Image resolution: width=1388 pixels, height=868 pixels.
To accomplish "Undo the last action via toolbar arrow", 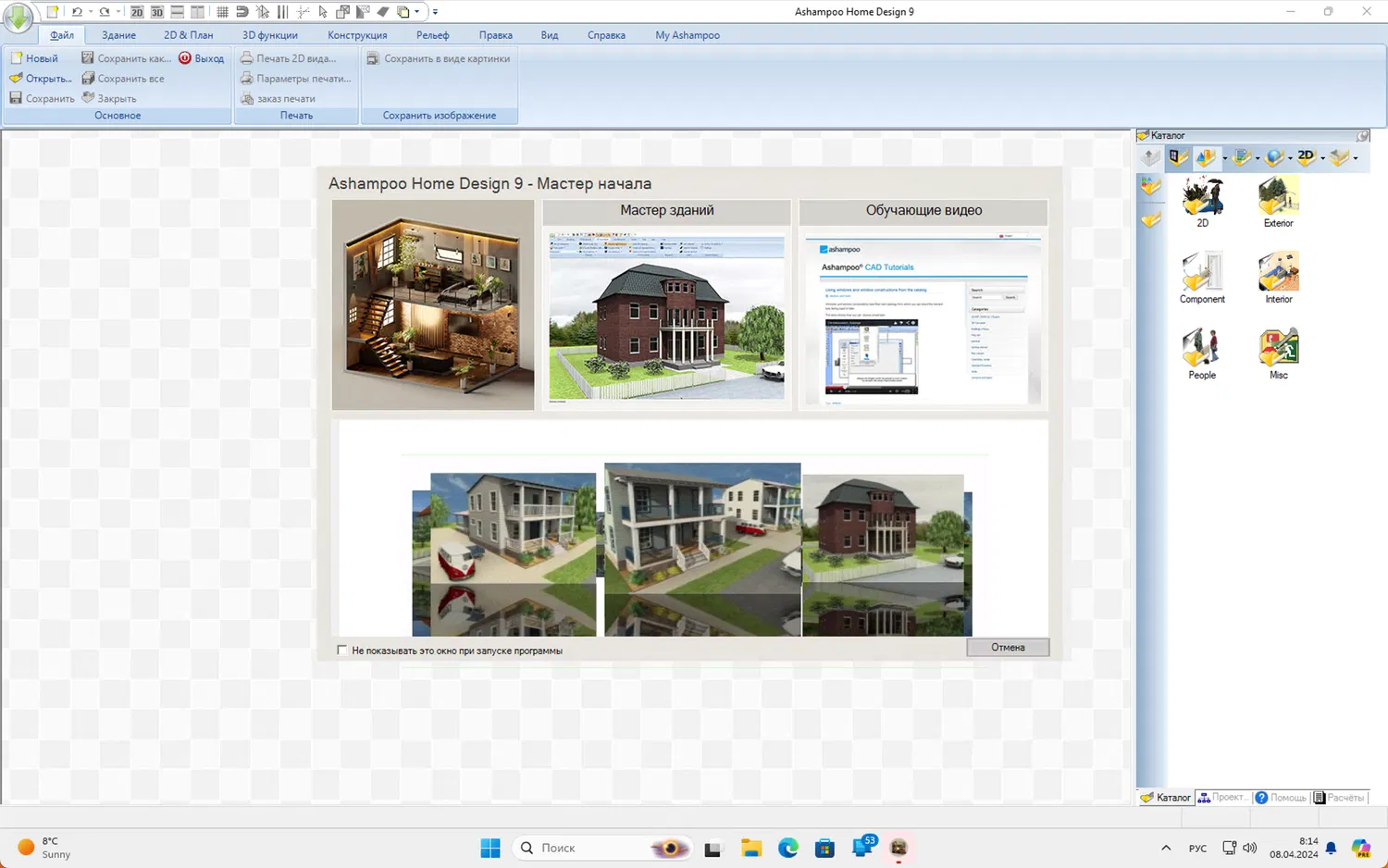I will [77, 12].
